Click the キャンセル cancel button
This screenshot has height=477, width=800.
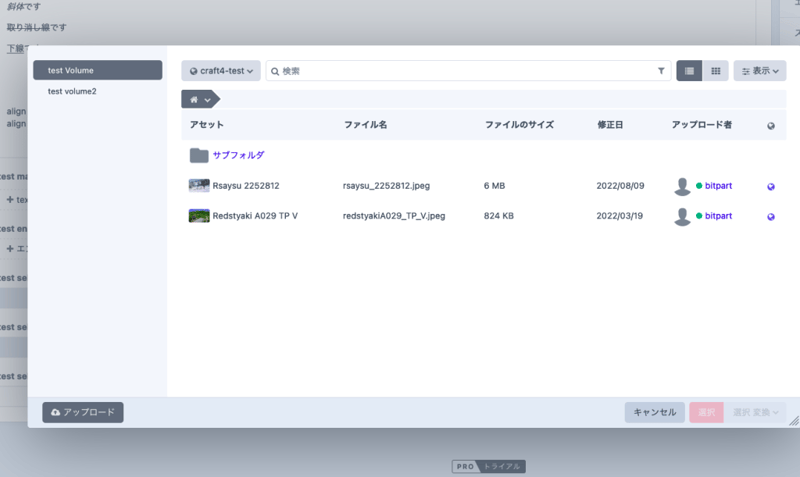(654, 412)
